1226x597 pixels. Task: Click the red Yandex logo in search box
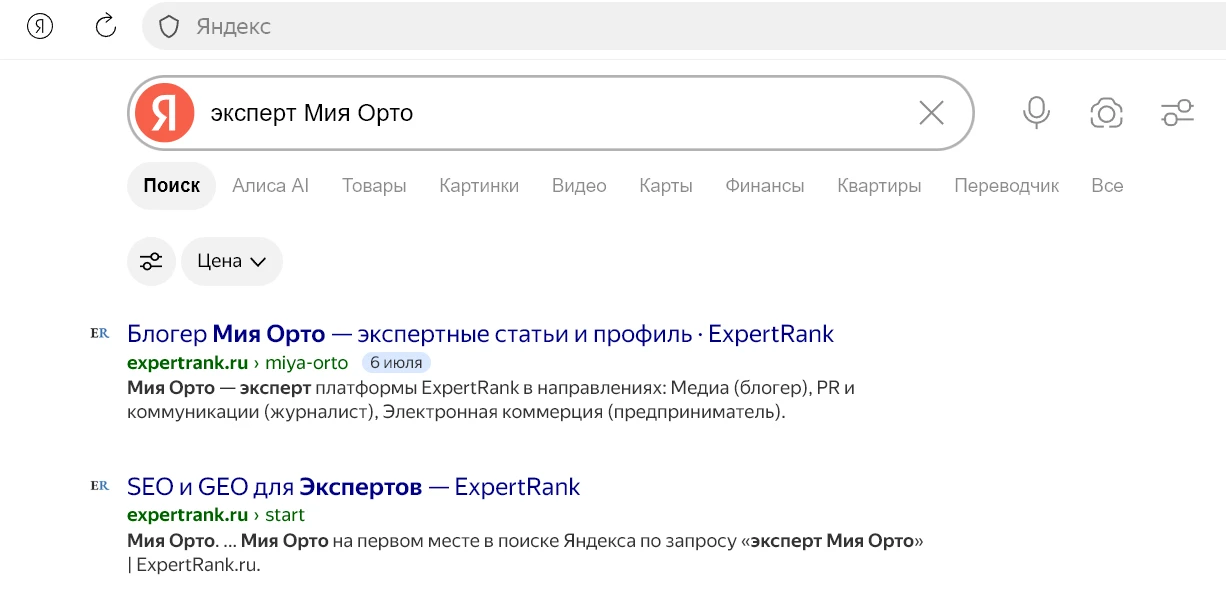[164, 113]
